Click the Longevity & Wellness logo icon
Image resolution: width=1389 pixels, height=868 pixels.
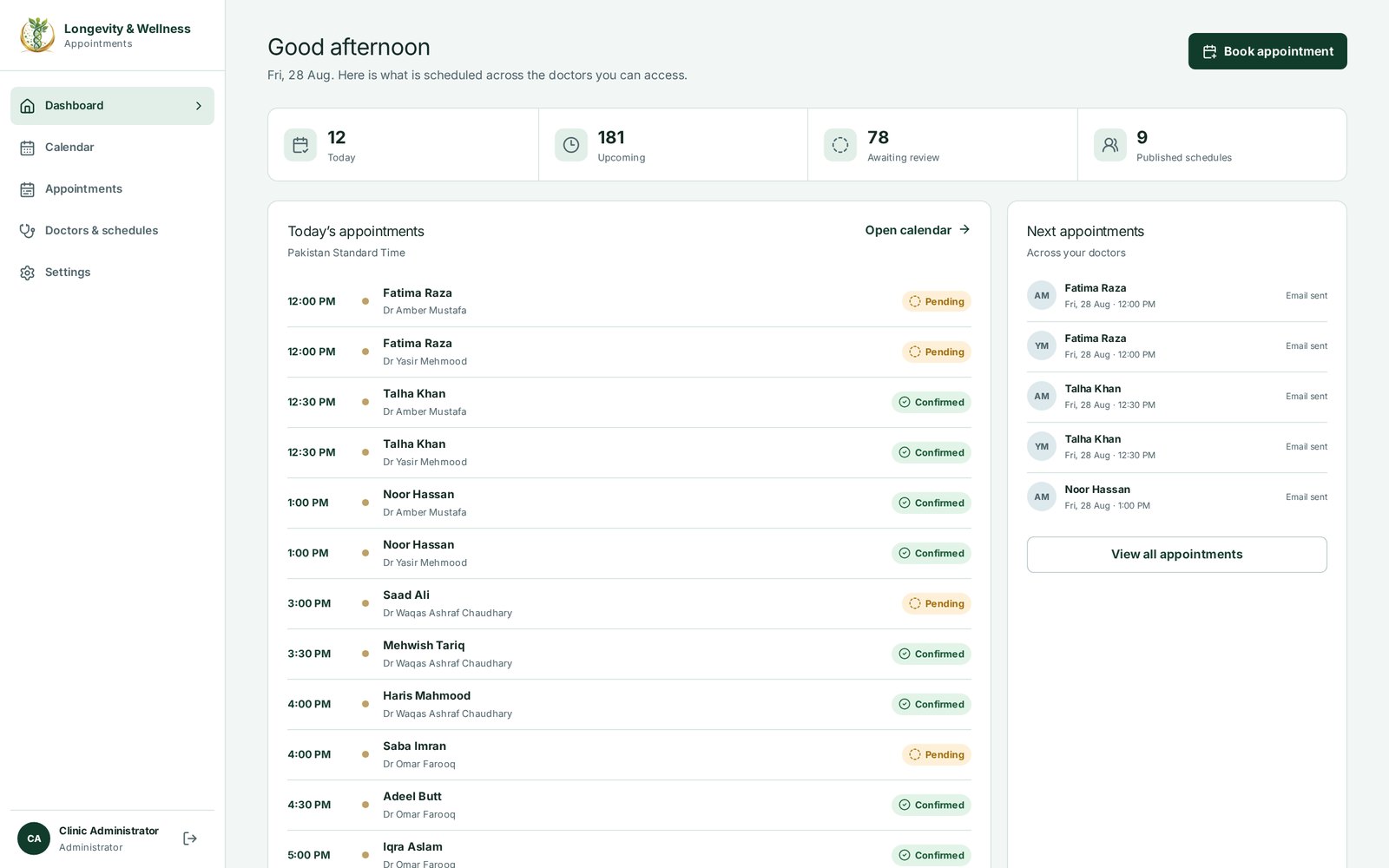37,35
